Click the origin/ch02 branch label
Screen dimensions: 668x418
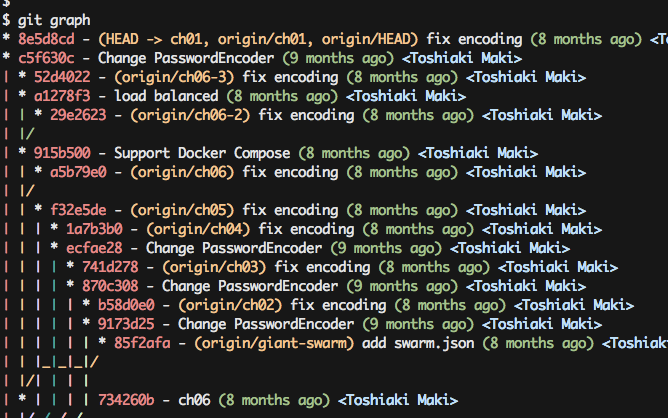(230, 305)
